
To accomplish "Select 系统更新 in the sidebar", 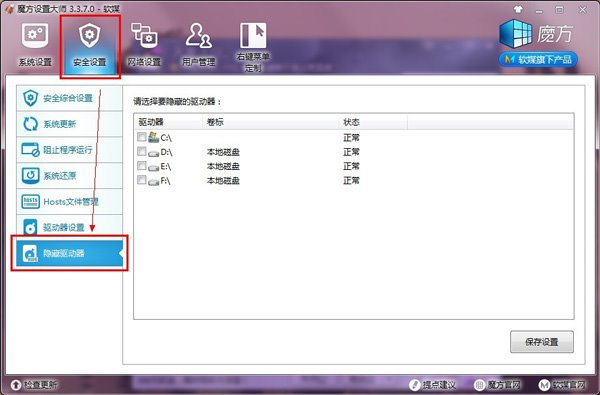I will click(69, 124).
